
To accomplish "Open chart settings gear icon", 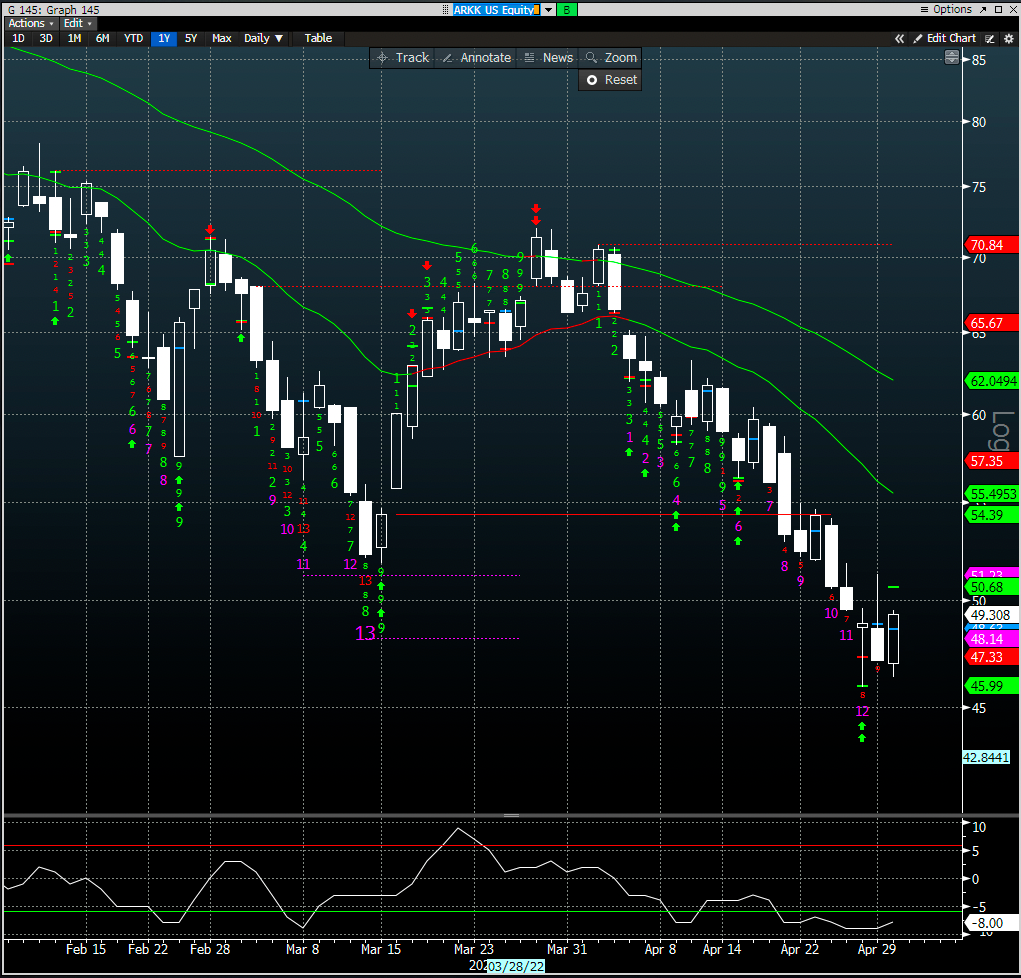I will click(1009, 38).
